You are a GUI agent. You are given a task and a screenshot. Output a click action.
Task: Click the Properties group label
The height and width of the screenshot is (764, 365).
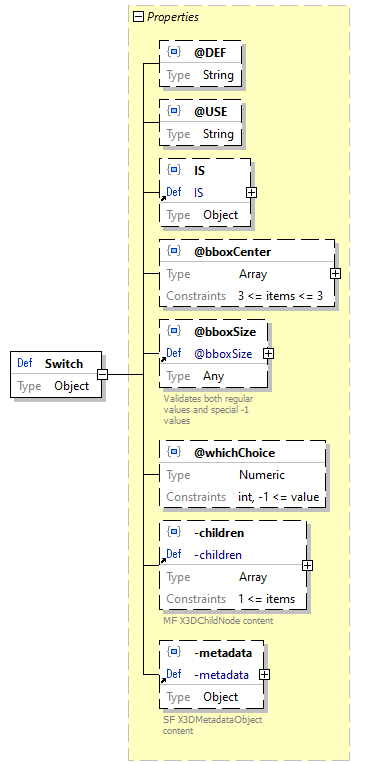point(173,17)
